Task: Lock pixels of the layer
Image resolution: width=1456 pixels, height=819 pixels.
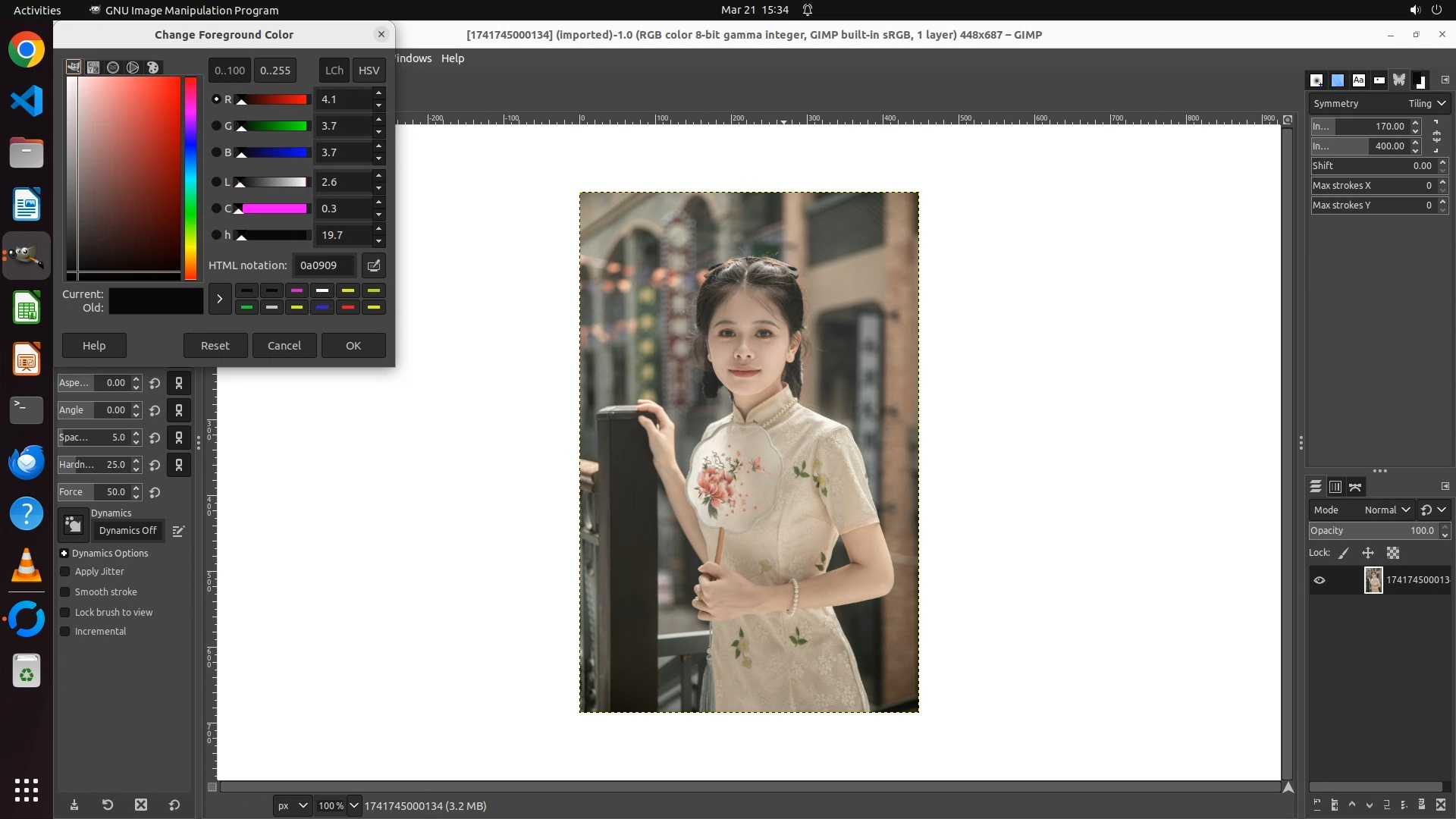Action: 1344,553
